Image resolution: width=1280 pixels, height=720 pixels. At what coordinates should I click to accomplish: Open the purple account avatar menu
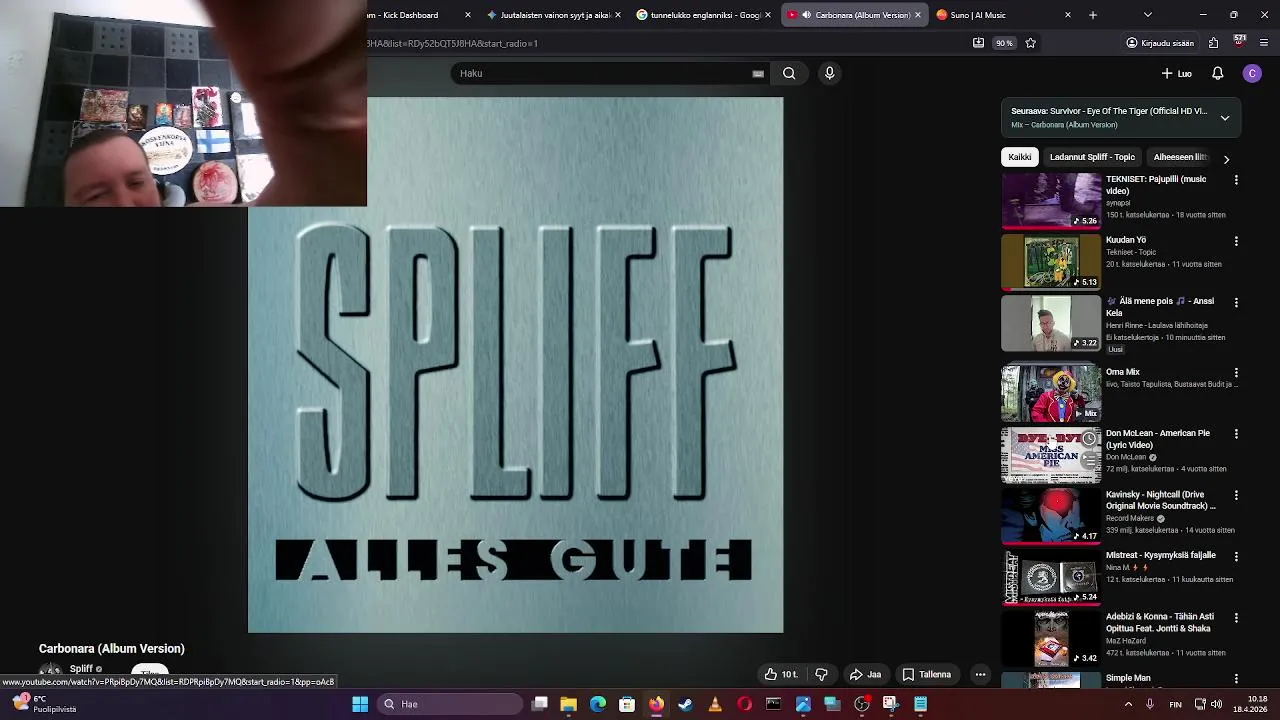click(1252, 73)
